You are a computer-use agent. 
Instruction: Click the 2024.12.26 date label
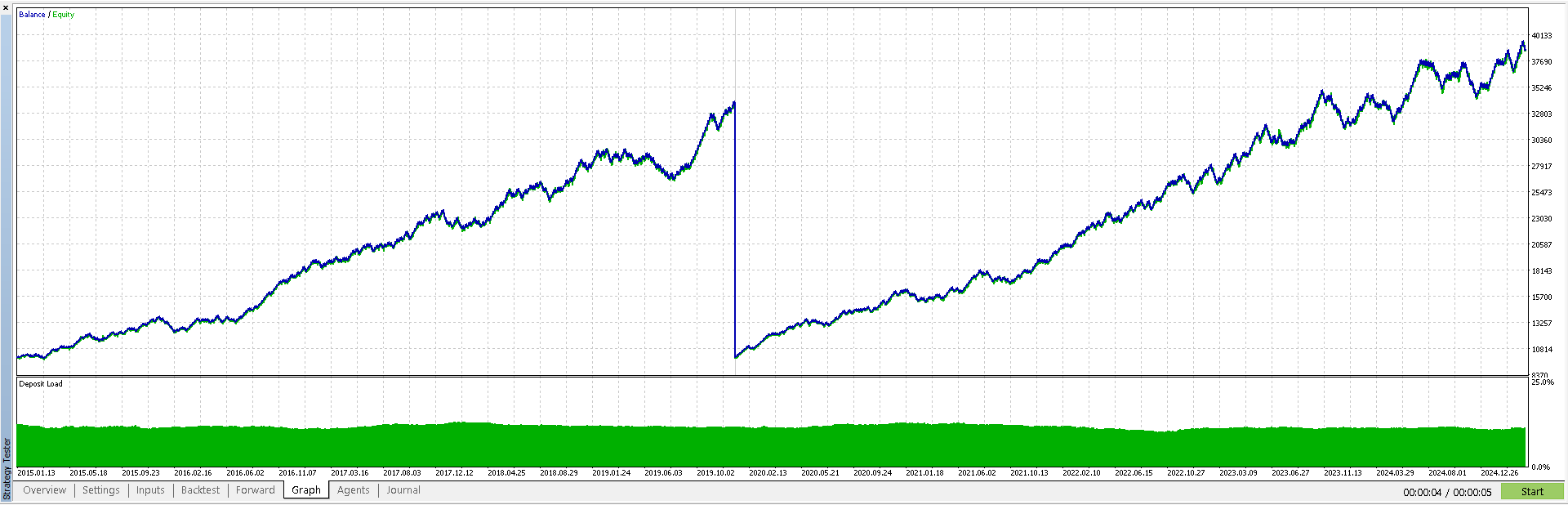1499,473
